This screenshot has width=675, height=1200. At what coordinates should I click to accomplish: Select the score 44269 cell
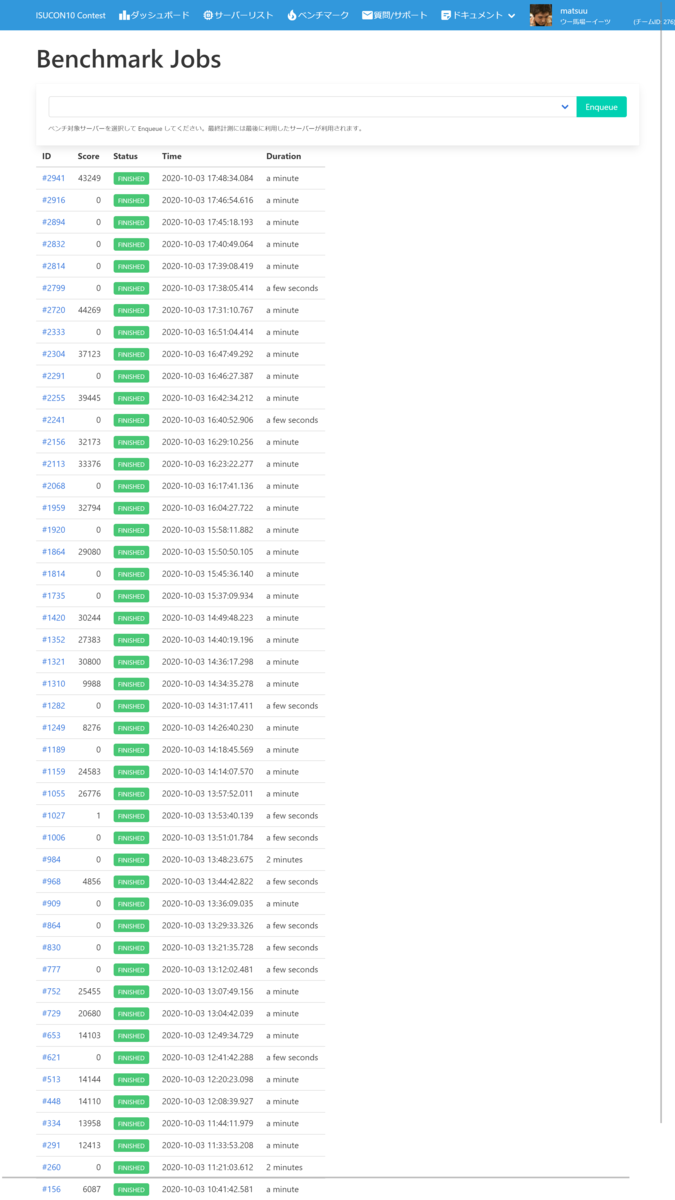click(x=89, y=310)
